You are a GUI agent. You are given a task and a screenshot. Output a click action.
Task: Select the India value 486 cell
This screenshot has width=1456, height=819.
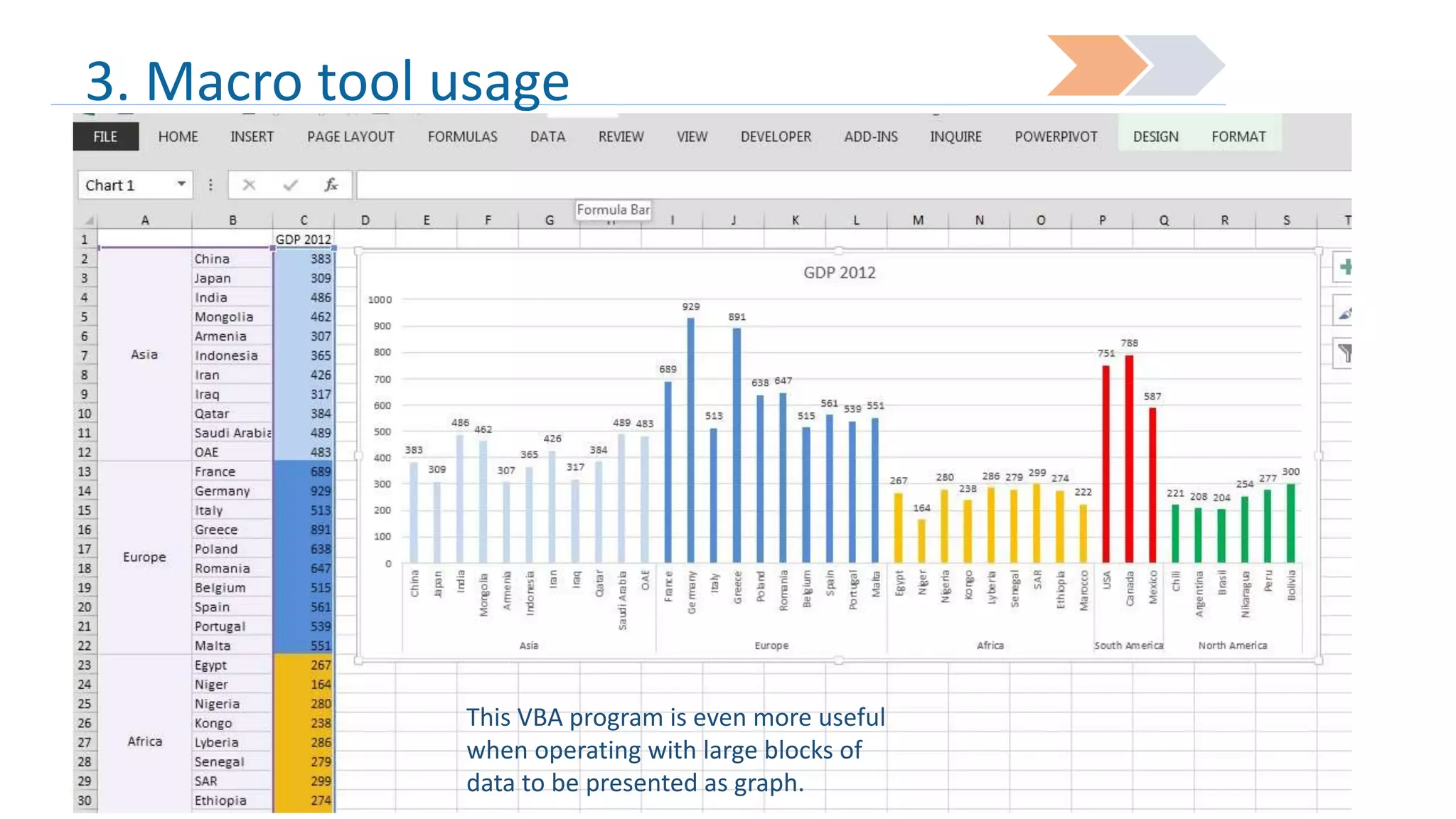(x=304, y=298)
